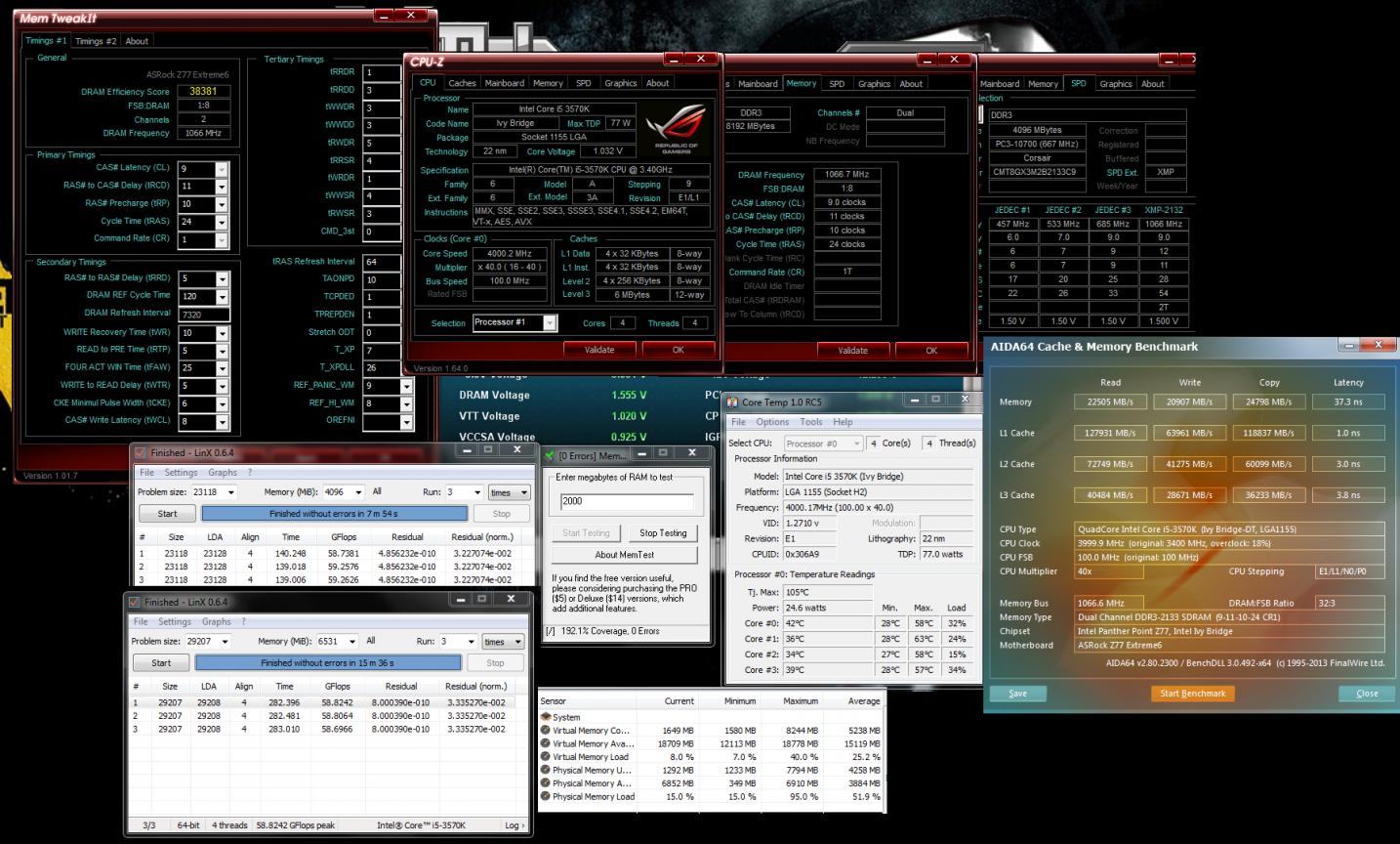Viewport: 1400px width, 844px height.
Task: Click the LinX icon in the upper LinX title bar
Action: (x=141, y=452)
